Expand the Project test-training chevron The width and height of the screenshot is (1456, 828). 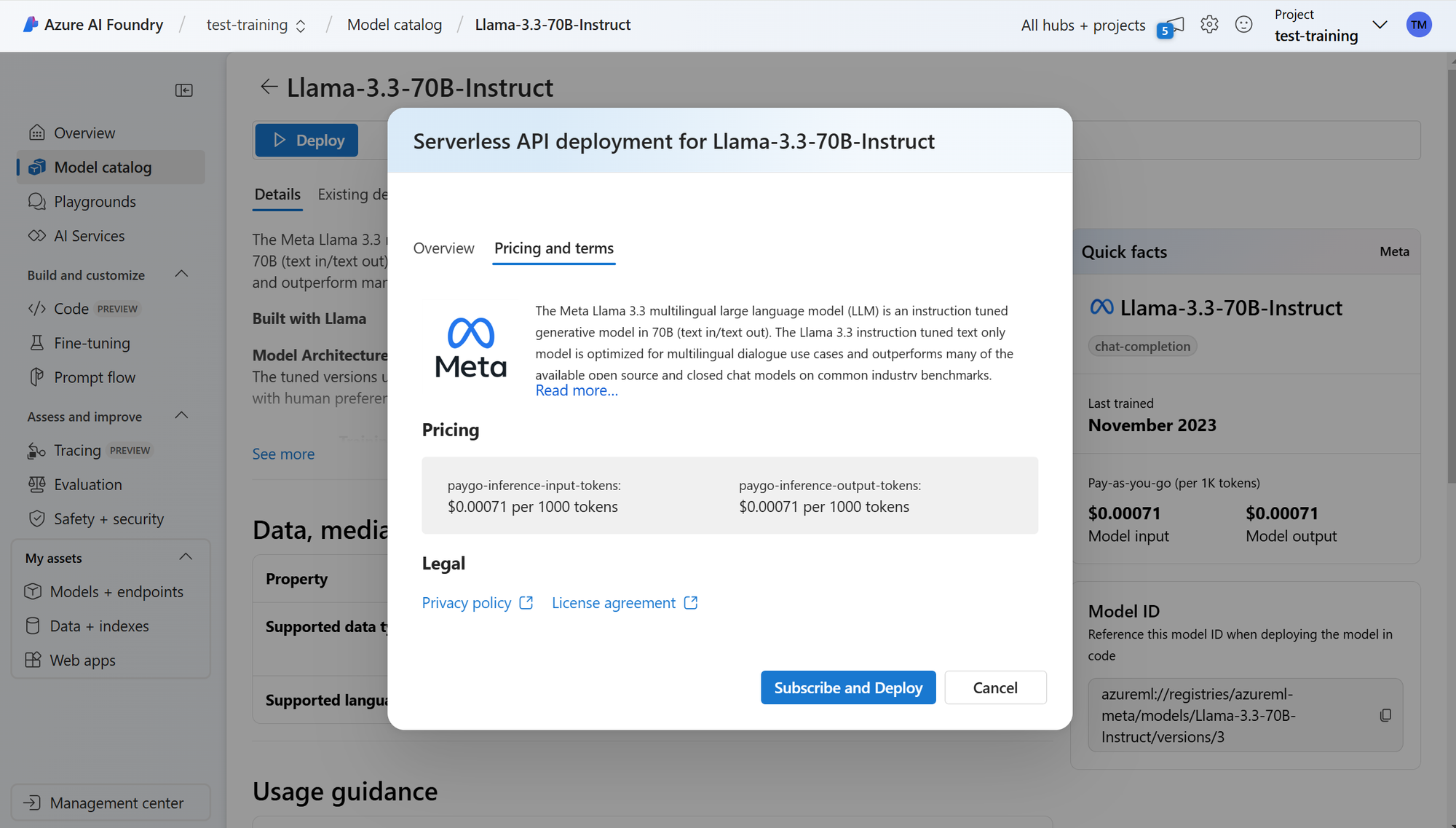pyautogui.click(x=1379, y=25)
